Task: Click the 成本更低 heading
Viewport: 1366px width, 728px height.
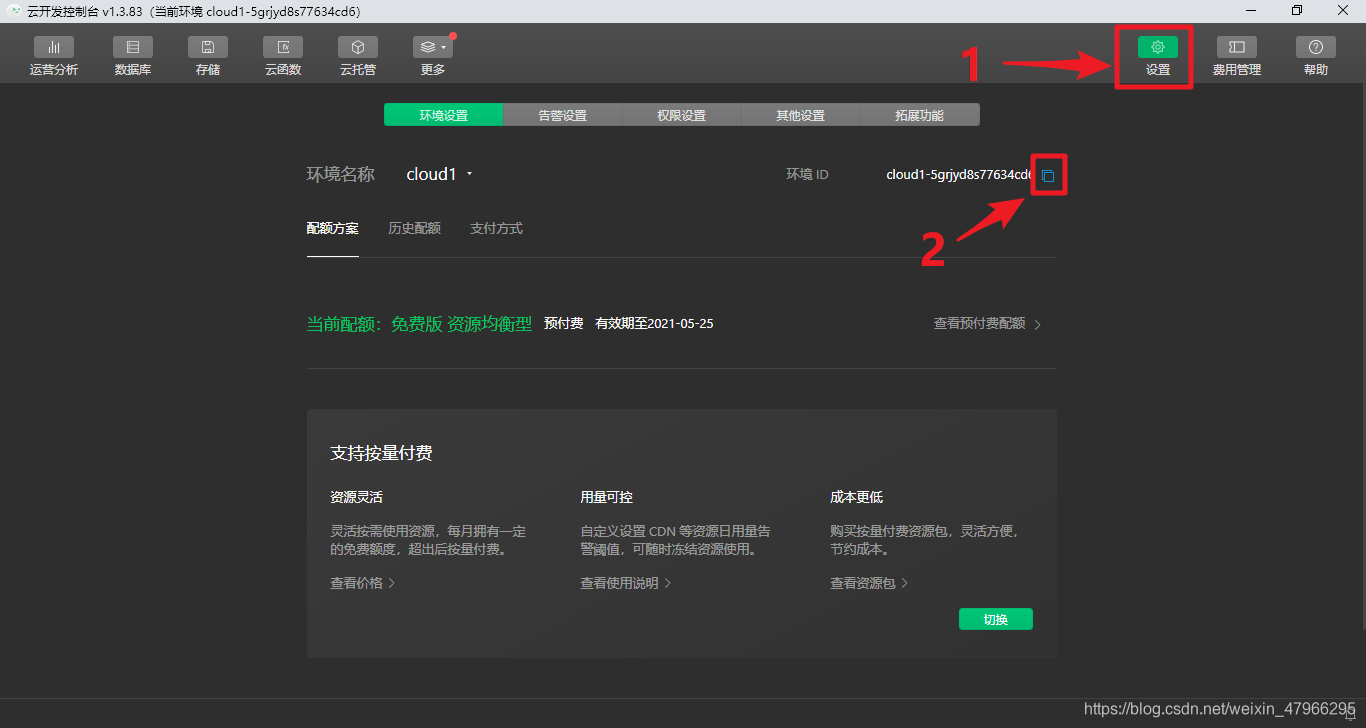Action: 856,497
